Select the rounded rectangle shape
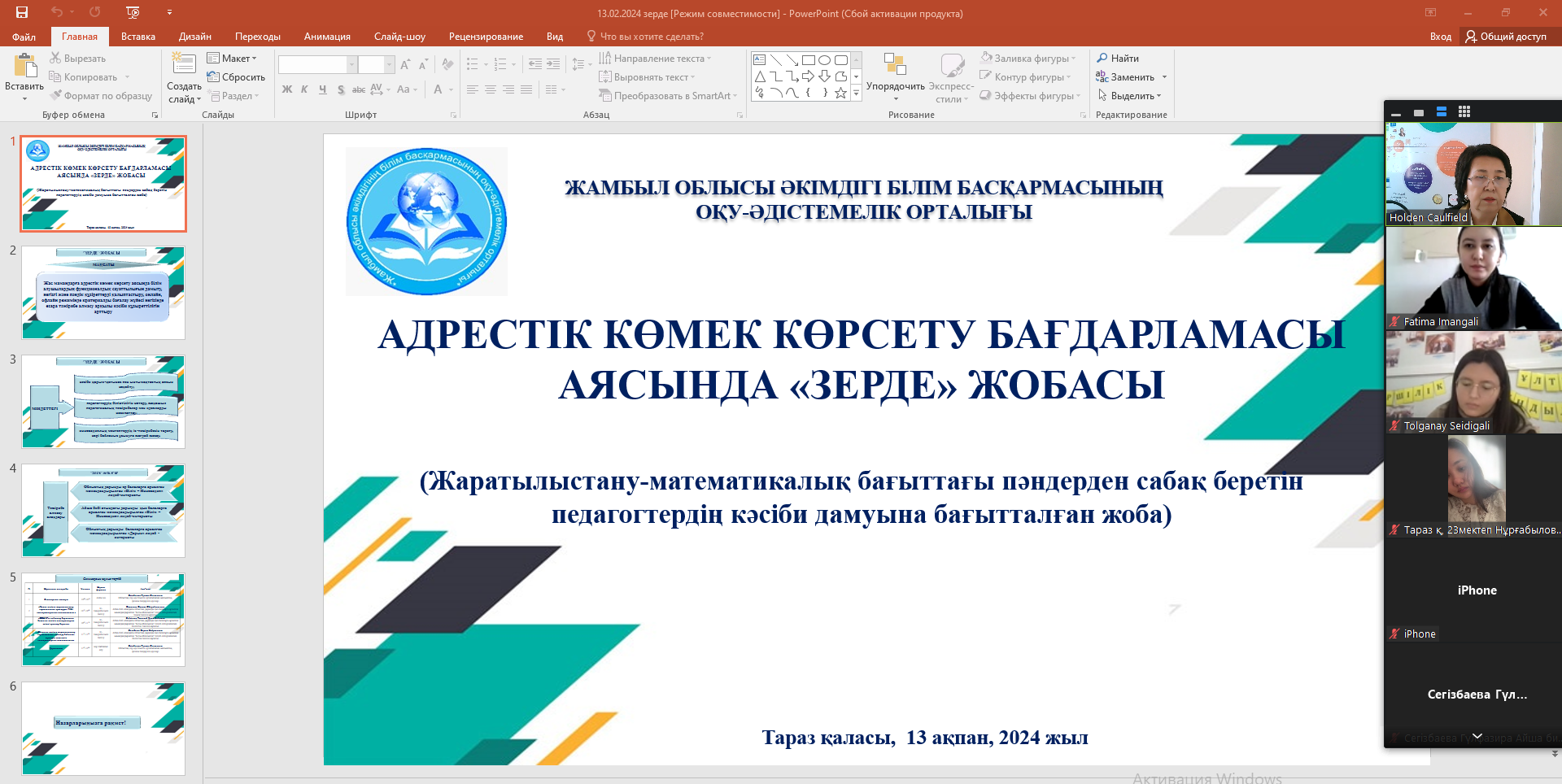Screen dimensions: 1562x784 [841, 60]
